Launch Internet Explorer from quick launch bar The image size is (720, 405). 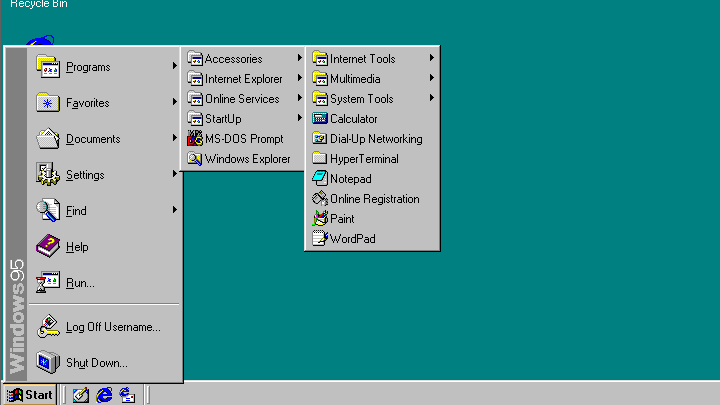coord(104,395)
